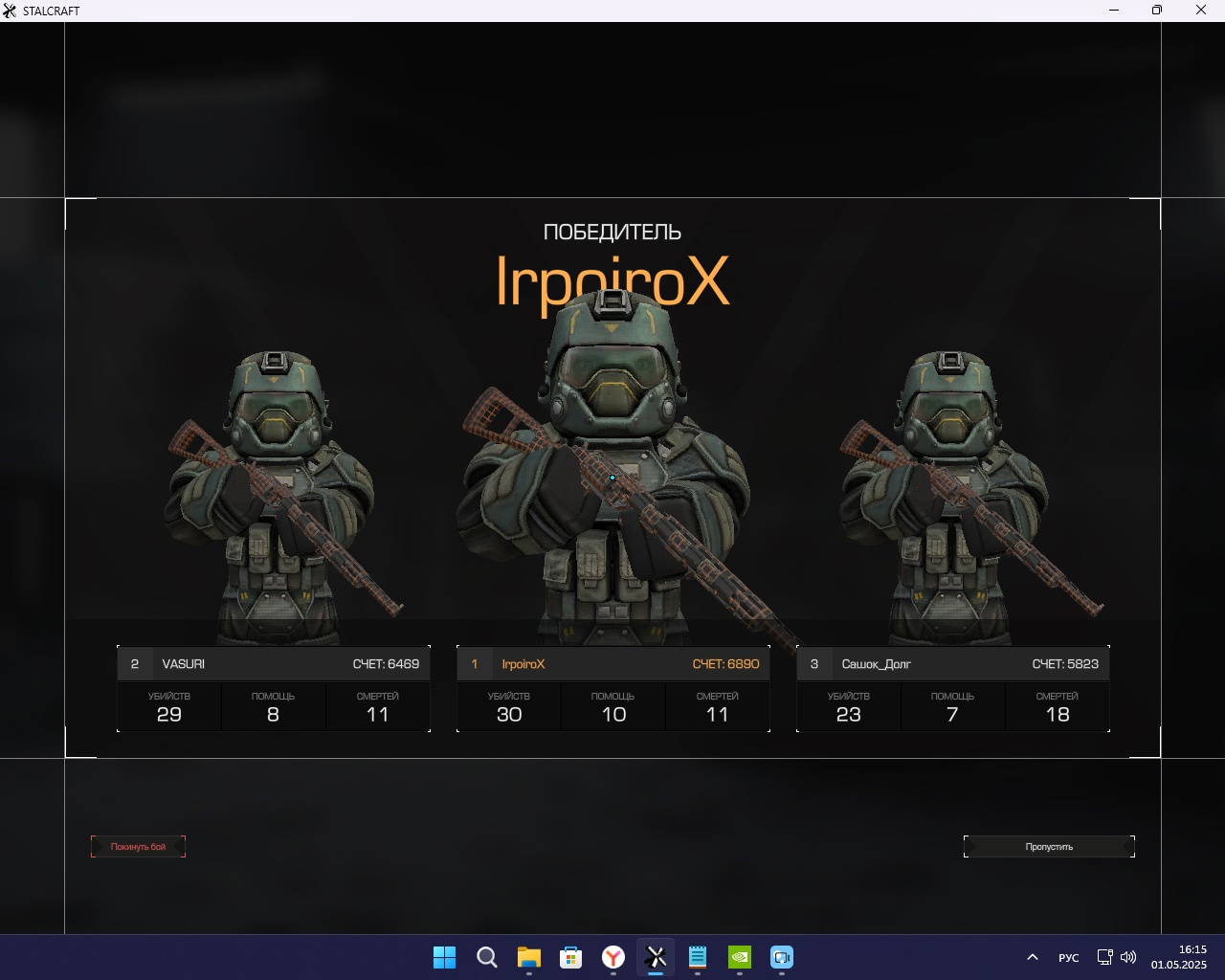Viewport: 1225px width, 980px height.
Task: Select the Сашок_Долг player name
Action: pyautogui.click(x=877, y=664)
